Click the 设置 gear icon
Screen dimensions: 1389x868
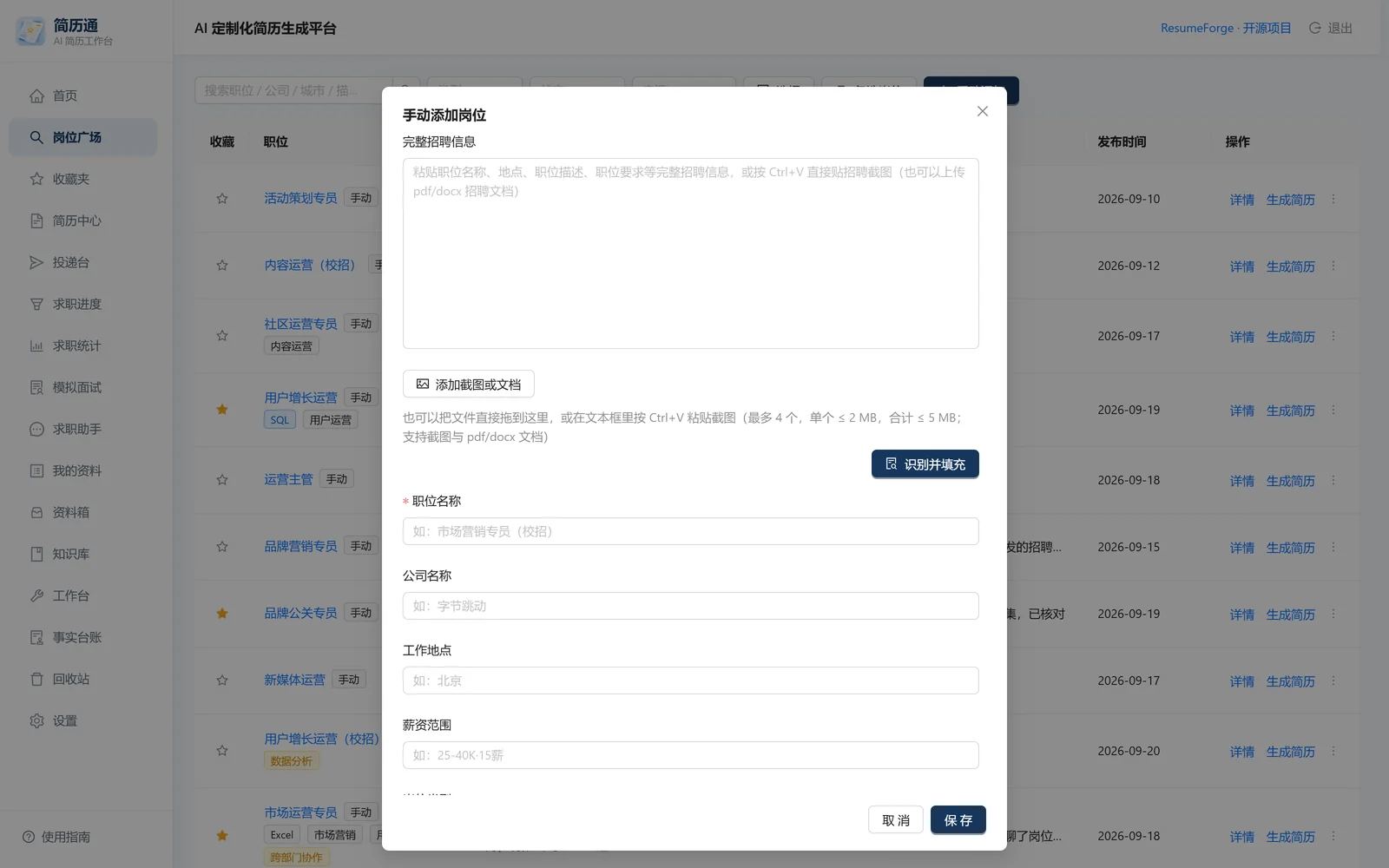36,720
